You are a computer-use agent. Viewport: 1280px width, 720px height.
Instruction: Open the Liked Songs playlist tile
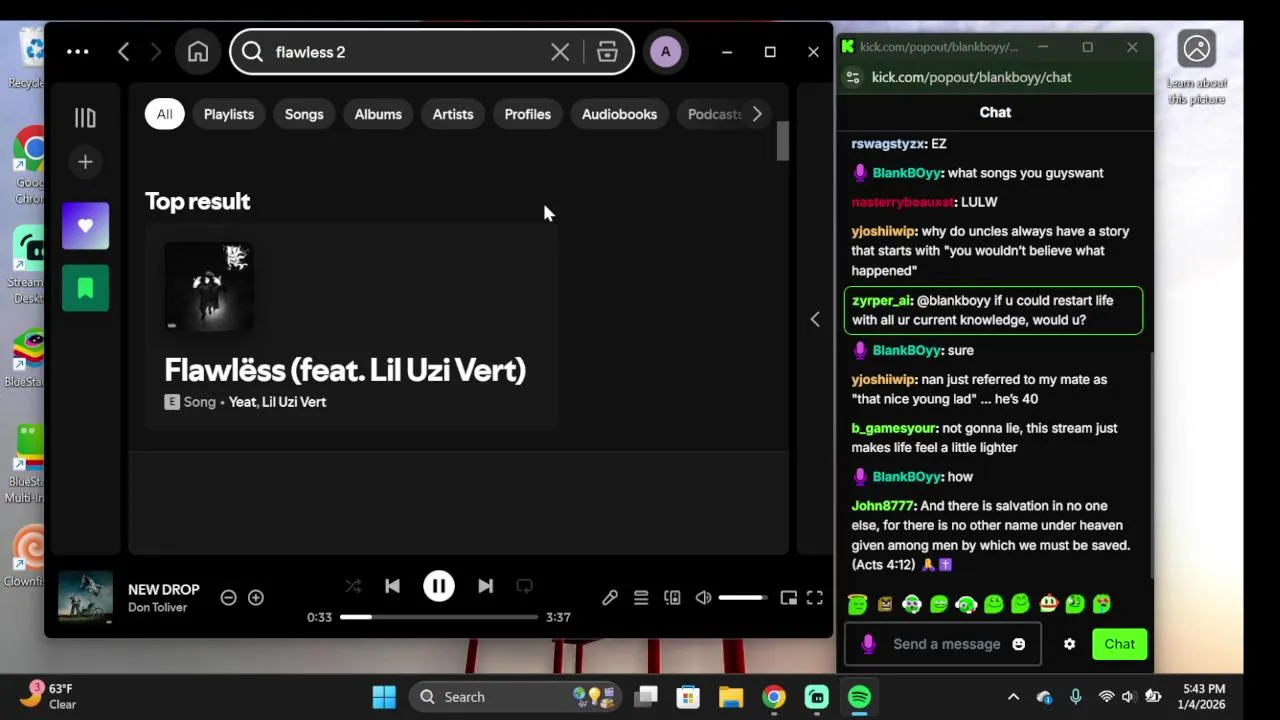[85, 226]
